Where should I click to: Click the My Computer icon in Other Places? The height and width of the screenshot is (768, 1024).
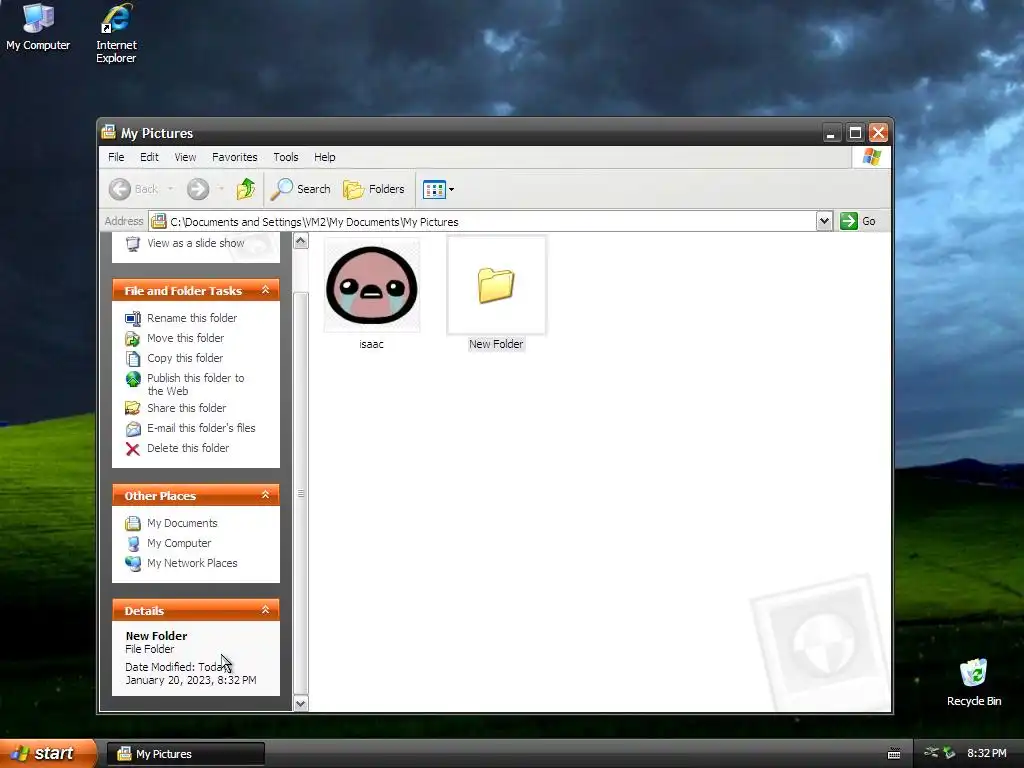click(133, 544)
